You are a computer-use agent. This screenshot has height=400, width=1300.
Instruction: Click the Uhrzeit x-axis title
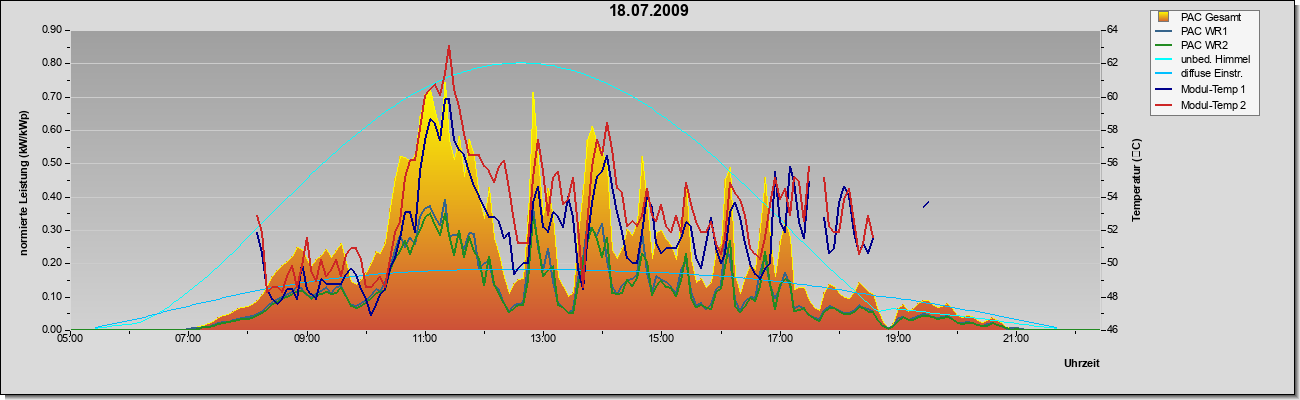1081,364
